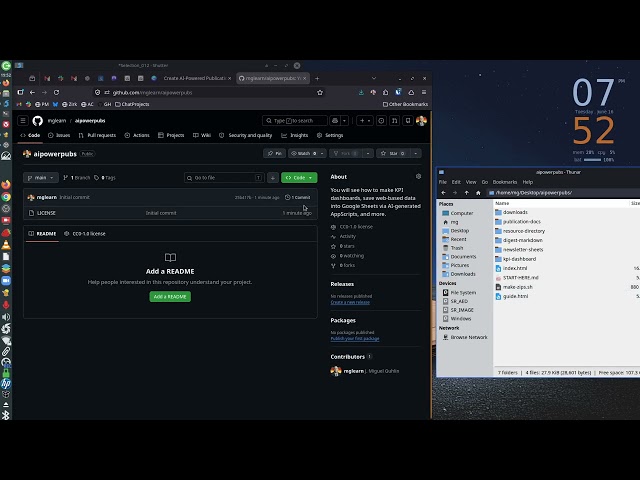Pin the aipowerpubs repository
Viewport: 640px width, 480px height.
[x=274, y=153]
